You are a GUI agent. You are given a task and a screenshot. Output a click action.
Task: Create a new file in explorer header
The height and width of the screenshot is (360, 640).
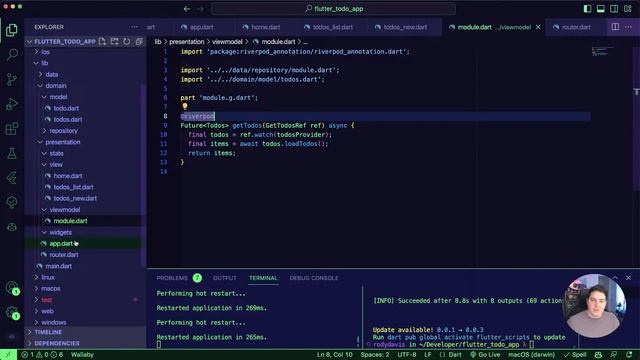(102, 41)
